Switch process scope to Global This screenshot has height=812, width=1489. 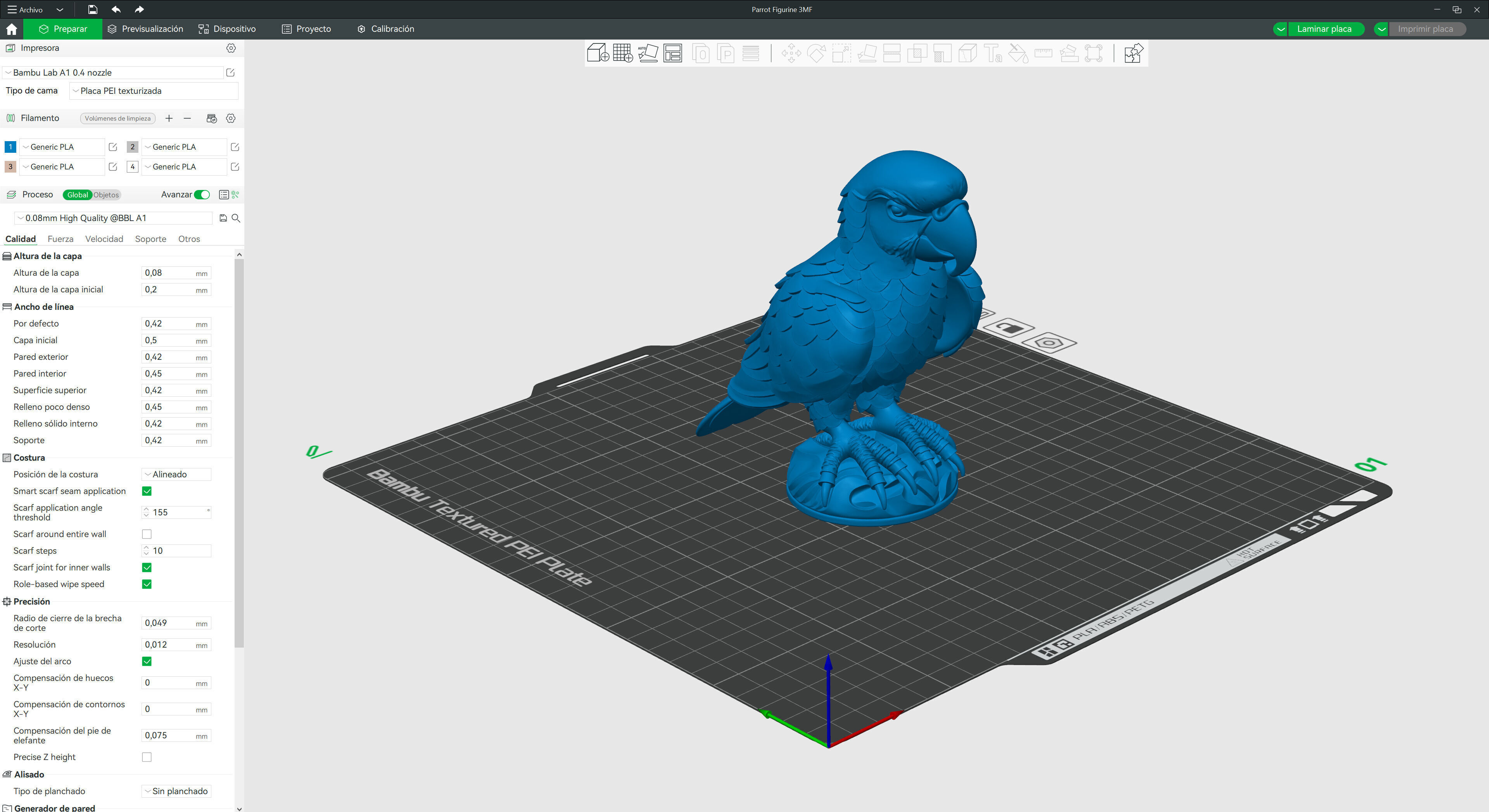78,195
